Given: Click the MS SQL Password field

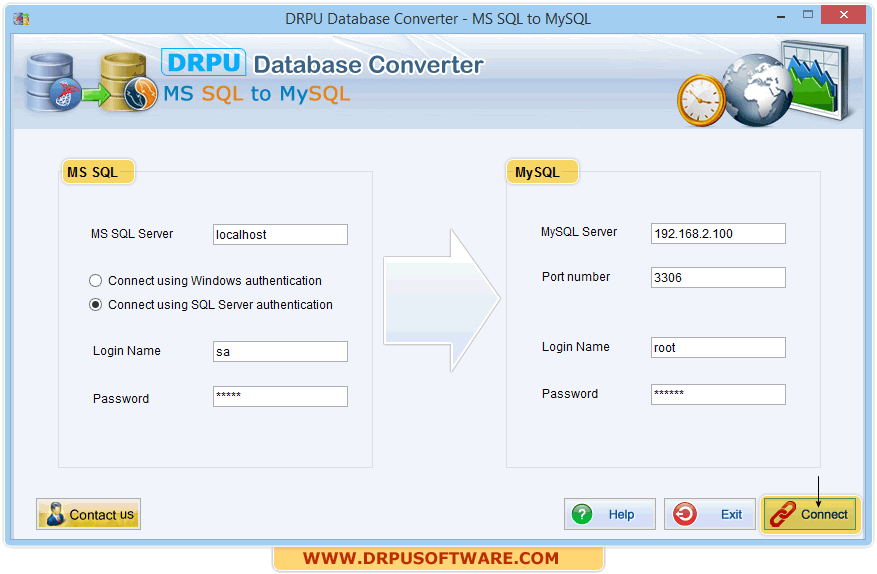Looking at the screenshot, I should (x=280, y=396).
